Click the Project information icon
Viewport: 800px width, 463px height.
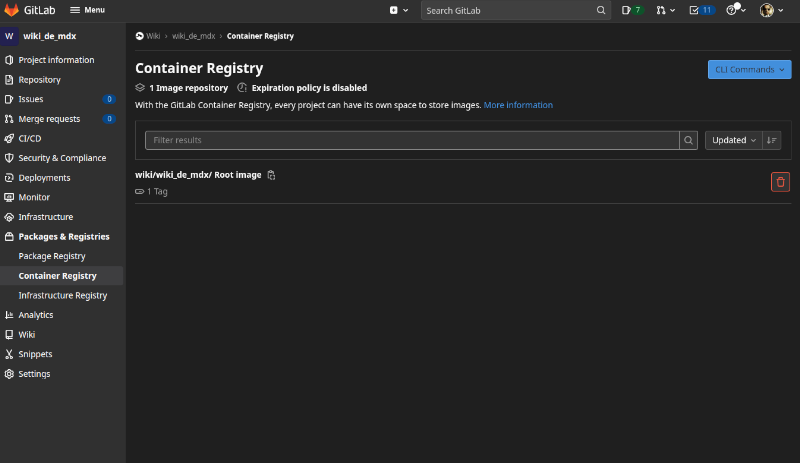point(9,60)
